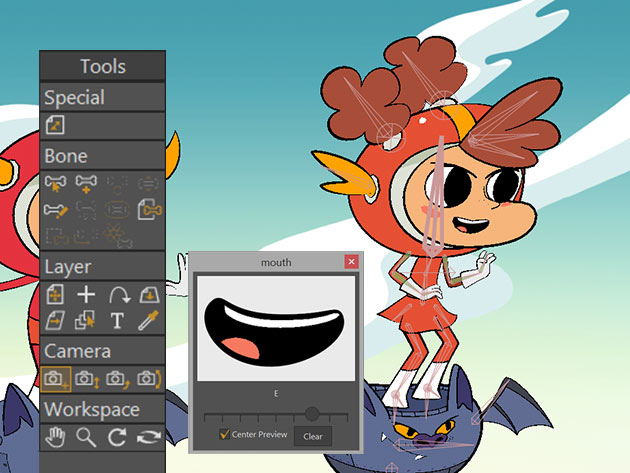Screen dimensions: 630x473
Task: Click the mouth preview image
Action: pyautogui.click(x=276, y=328)
